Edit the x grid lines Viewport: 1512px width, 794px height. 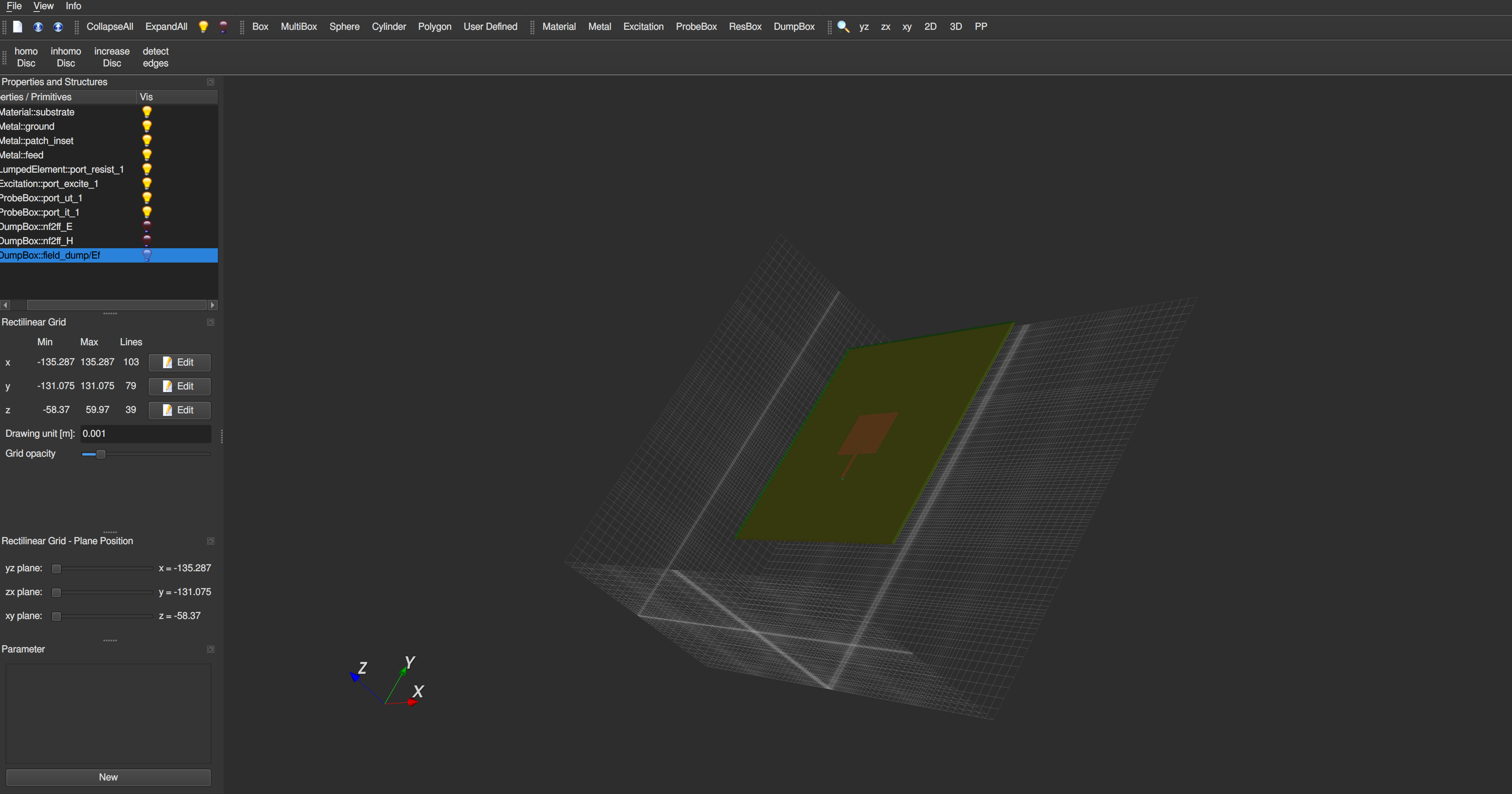180,362
